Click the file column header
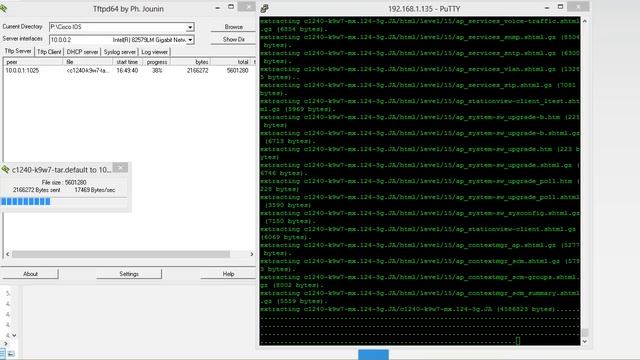 coord(88,62)
